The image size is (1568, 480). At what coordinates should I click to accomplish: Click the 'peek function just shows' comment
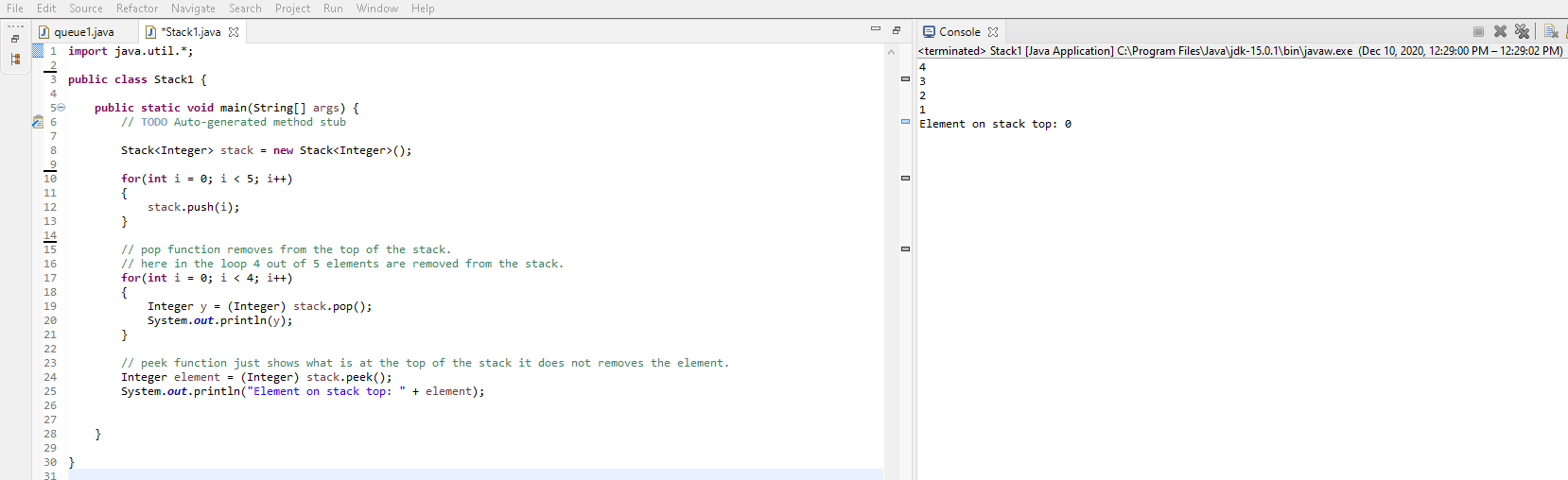[x=426, y=363]
